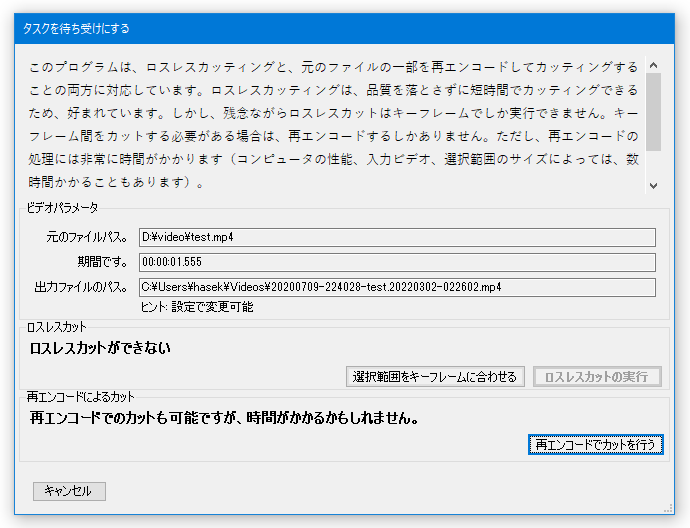690x528 pixels.
Task: Click the description scrollbar up arrow
Action: (x=653, y=66)
